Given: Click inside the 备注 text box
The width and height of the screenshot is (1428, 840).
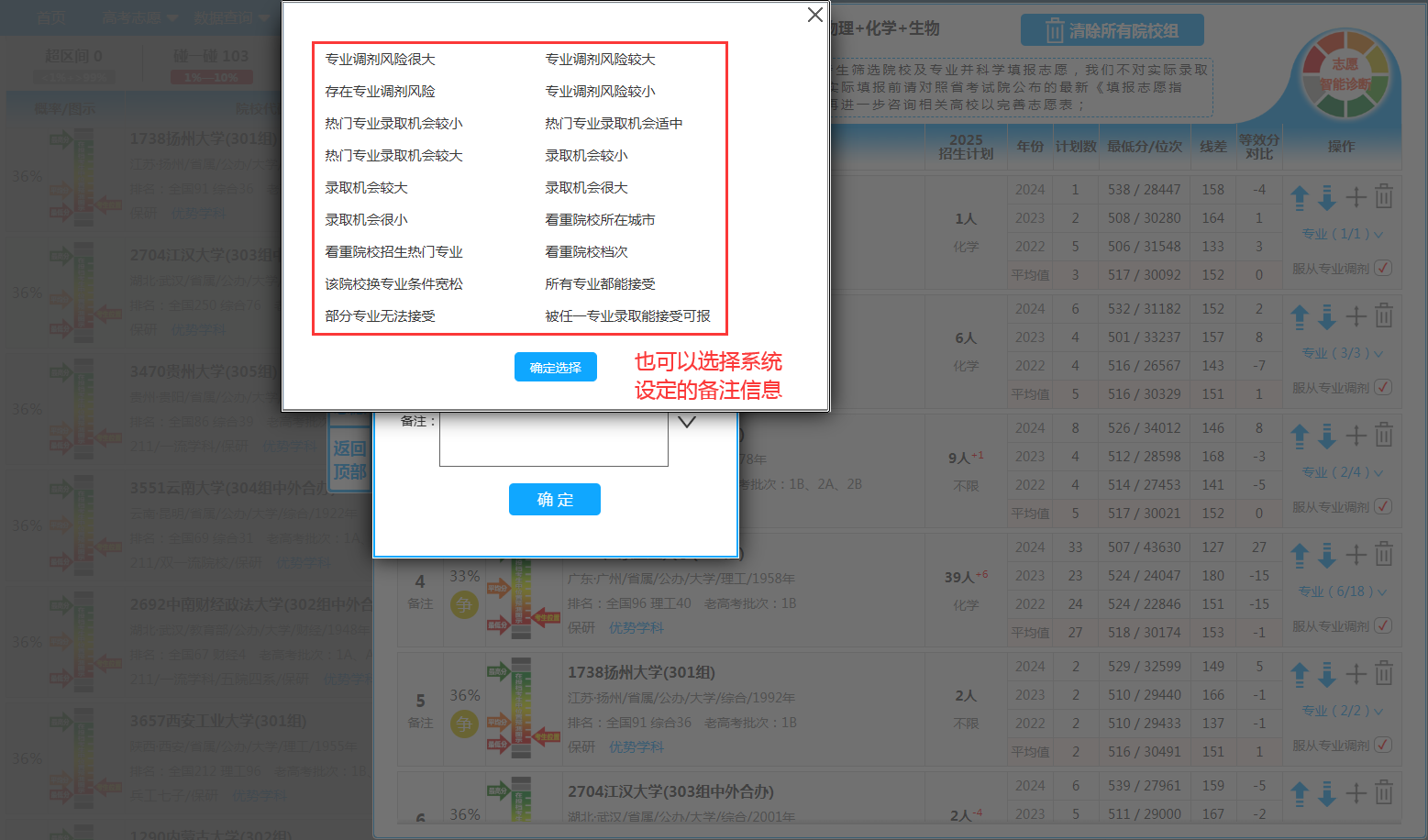Looking at the screenshot, I should (553, 439).
